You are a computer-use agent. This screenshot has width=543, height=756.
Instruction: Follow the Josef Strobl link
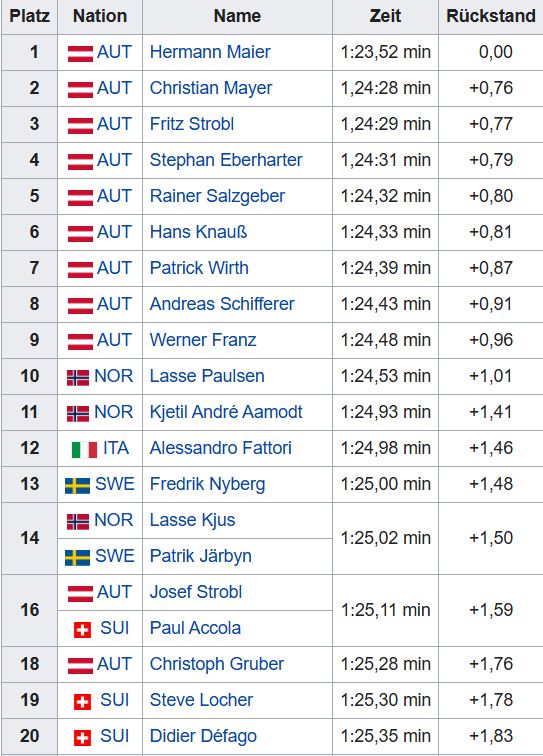click(196, 592)
